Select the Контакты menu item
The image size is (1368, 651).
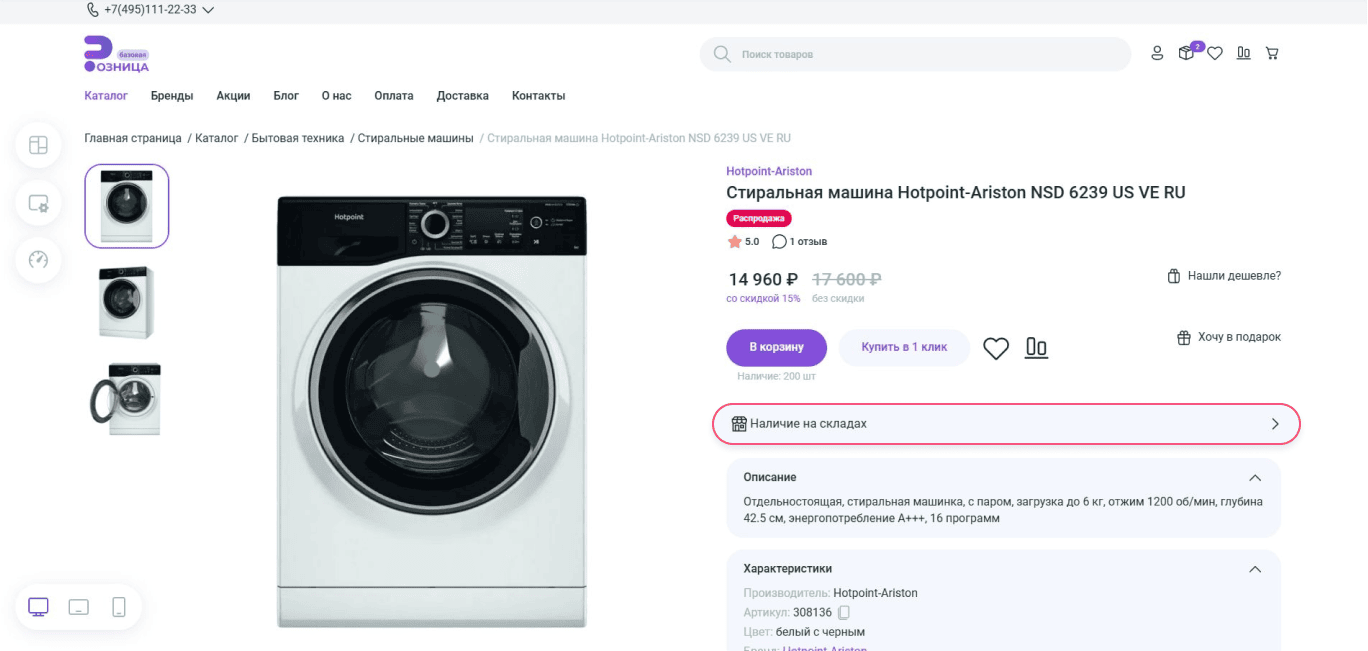click(539, 96)
